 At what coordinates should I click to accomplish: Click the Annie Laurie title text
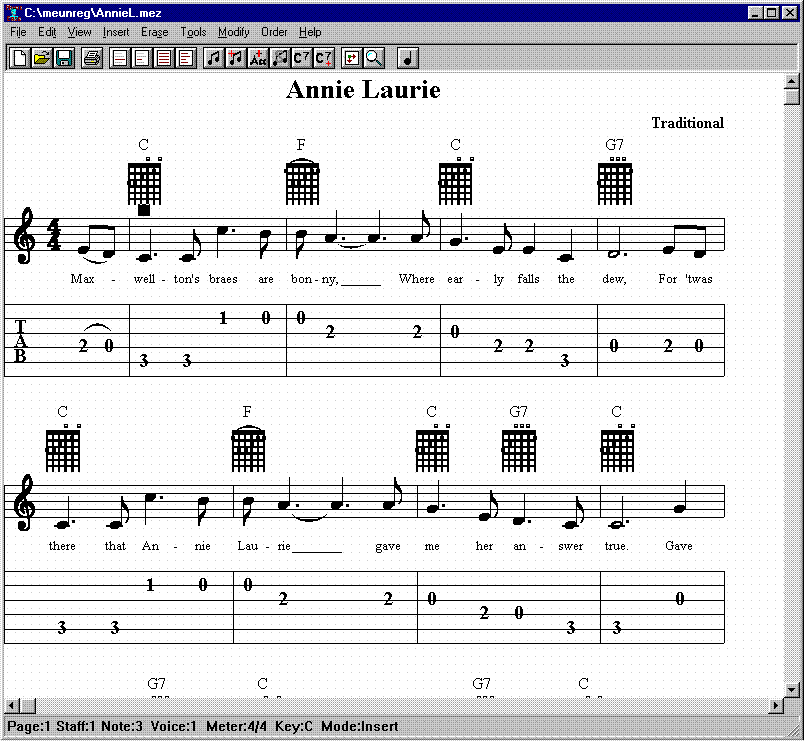(363, 90)
